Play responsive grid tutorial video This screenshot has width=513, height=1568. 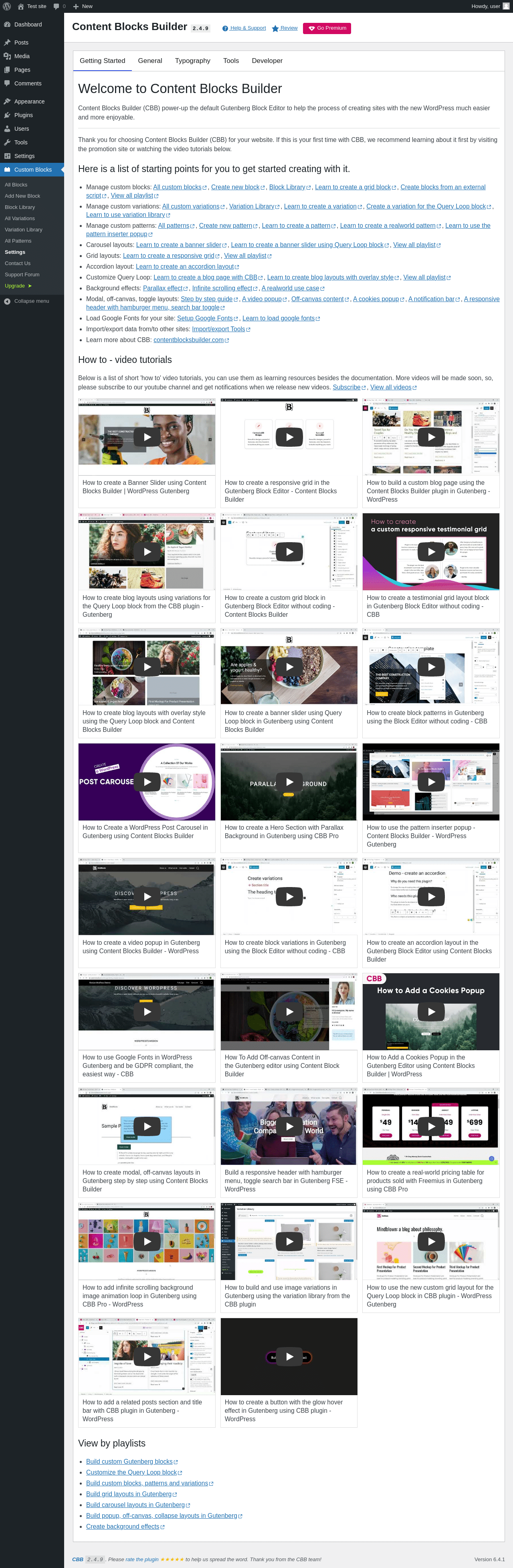pyautogui.click(x=289, y=436)
